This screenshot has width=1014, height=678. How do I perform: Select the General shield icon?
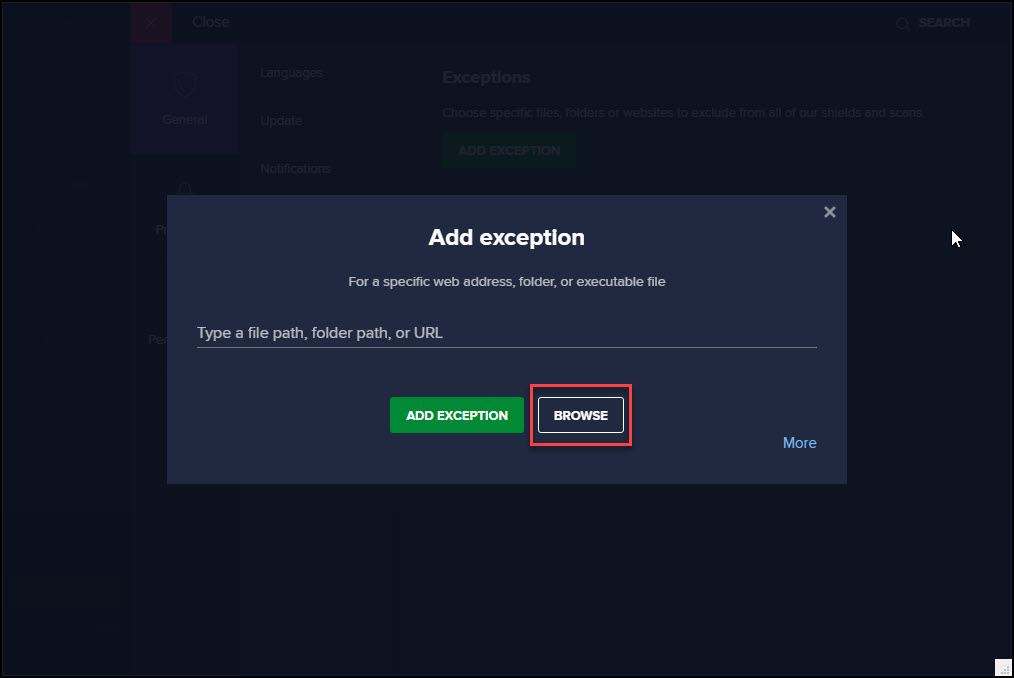[x=184, y=85]
